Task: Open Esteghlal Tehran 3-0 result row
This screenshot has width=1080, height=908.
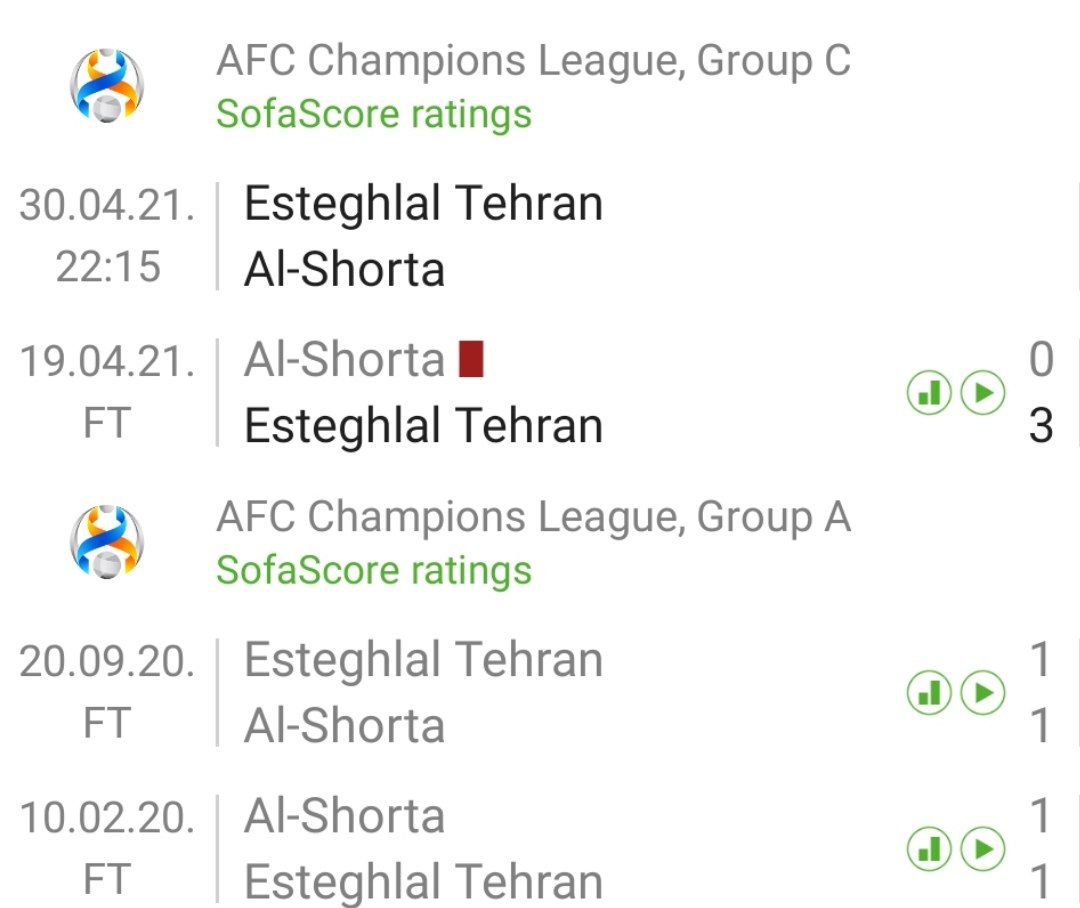Action: [540, 392]
